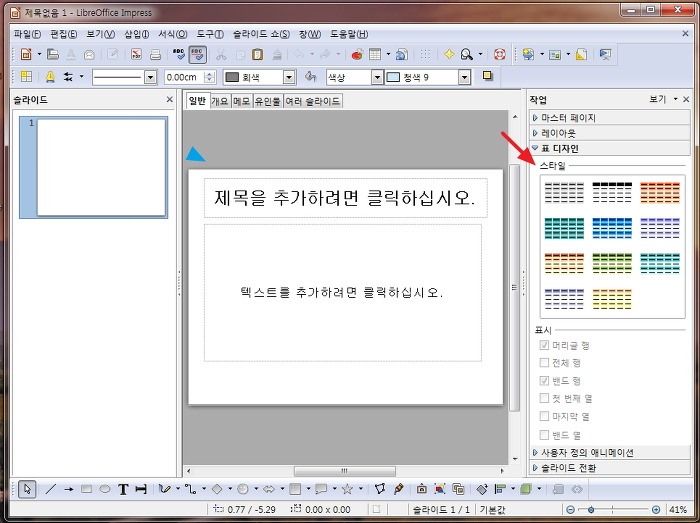Select the Connector tool
700x523 pixels.
[191, 489]
